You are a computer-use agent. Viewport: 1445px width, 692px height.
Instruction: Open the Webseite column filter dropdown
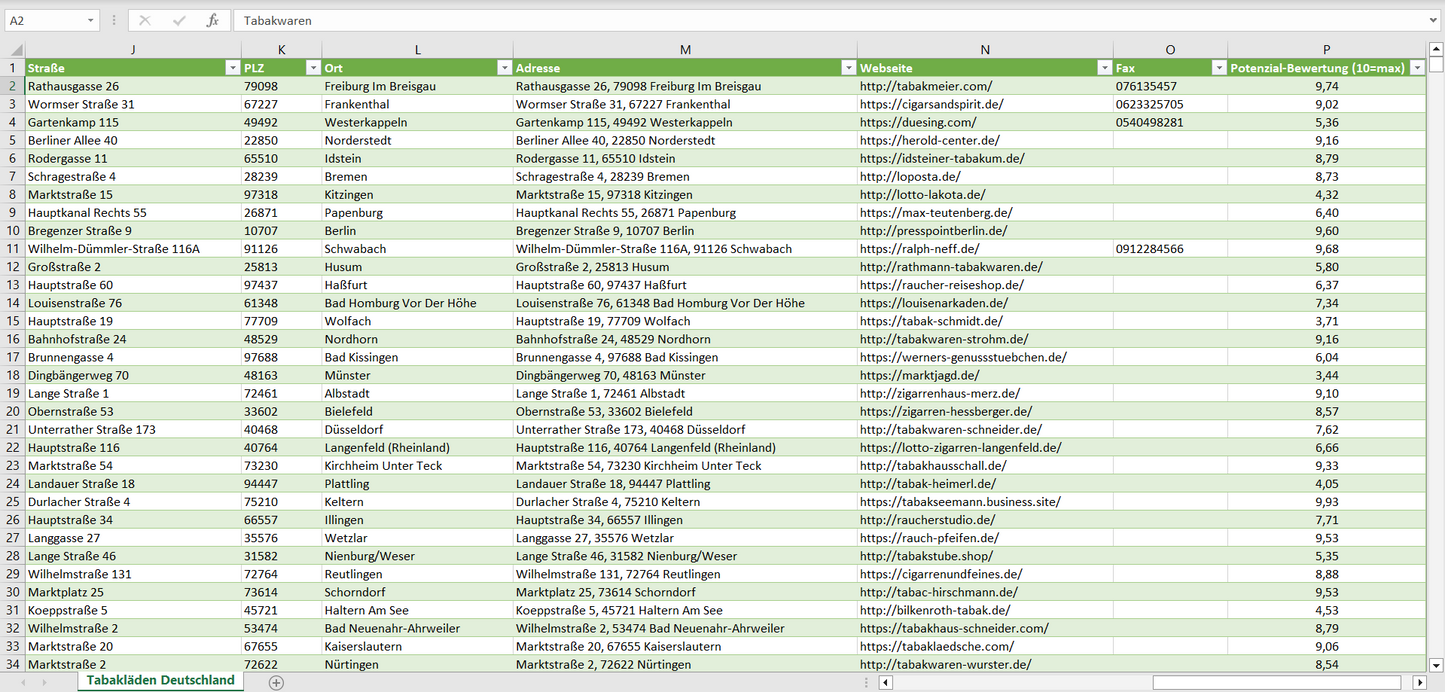pyautogui.click(x=1104, y=68)
